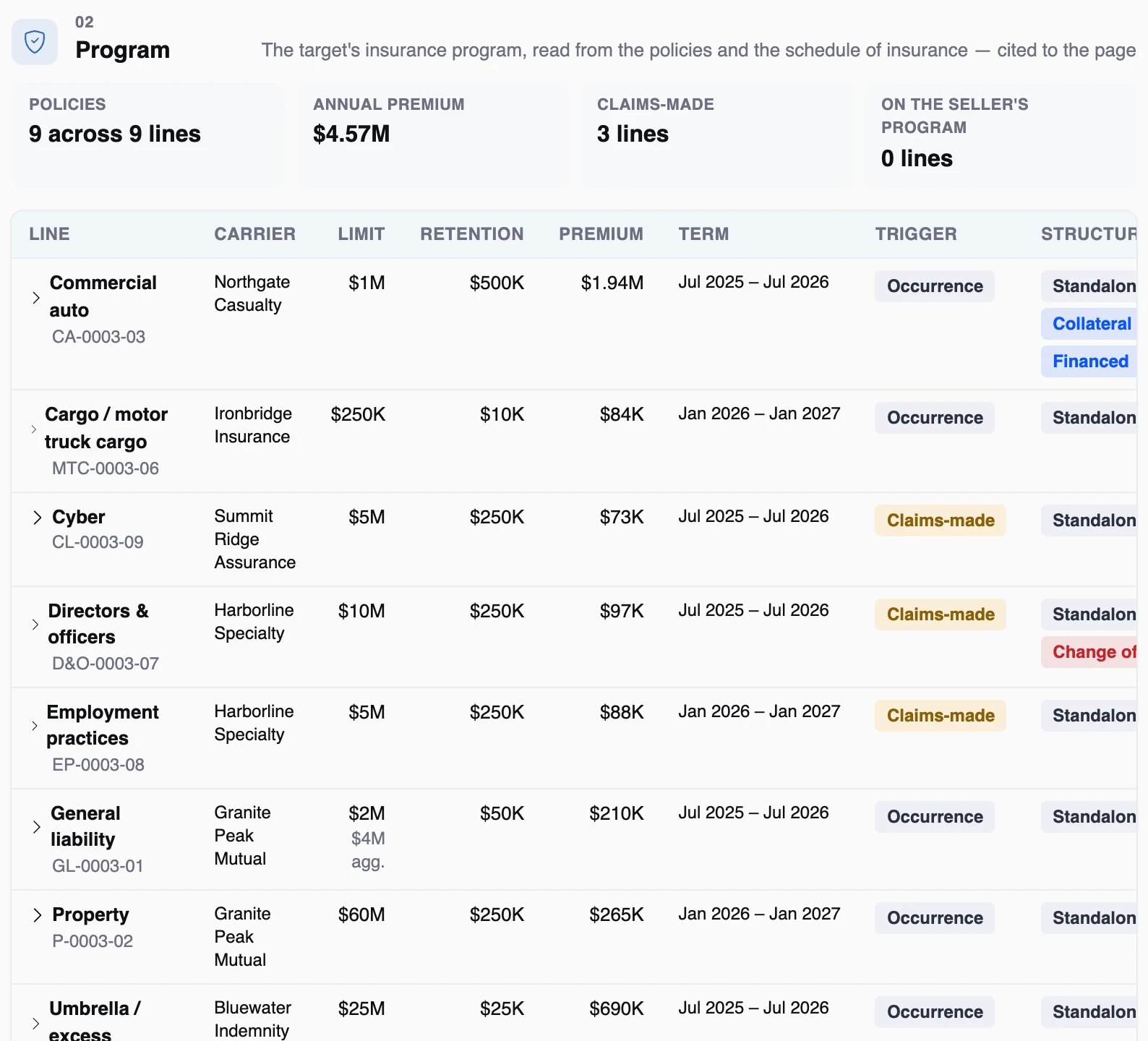The image size is (1148, 1041).
Task: Click the shield icon beside Program
Action: point(35,42)
